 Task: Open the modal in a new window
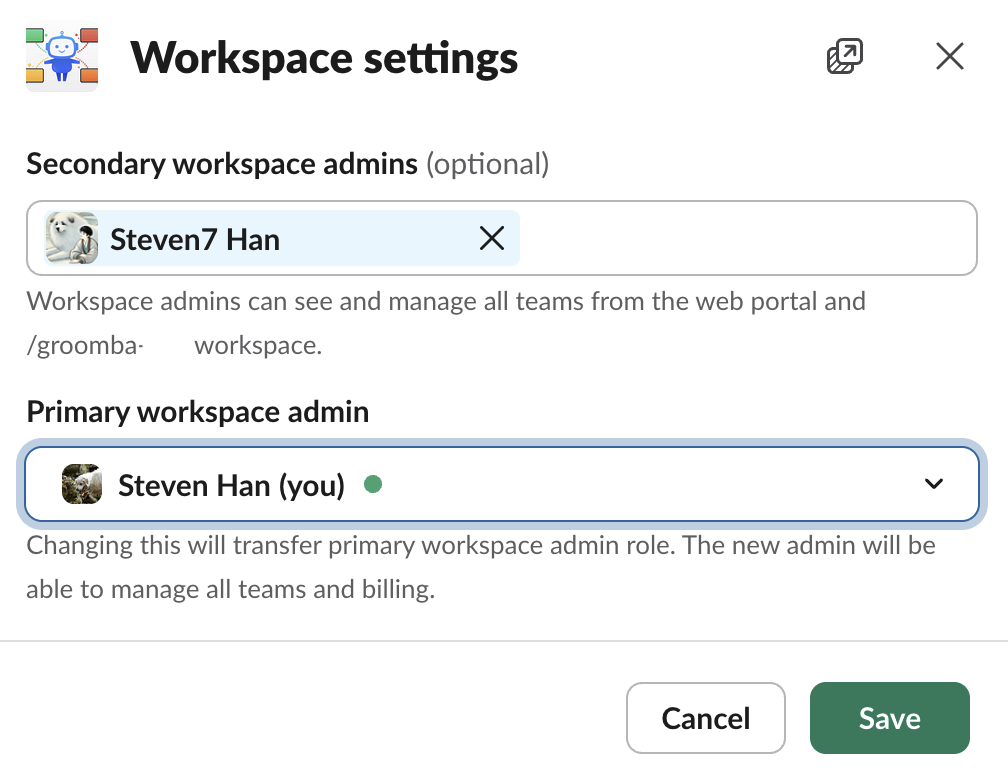click(845, 57)
